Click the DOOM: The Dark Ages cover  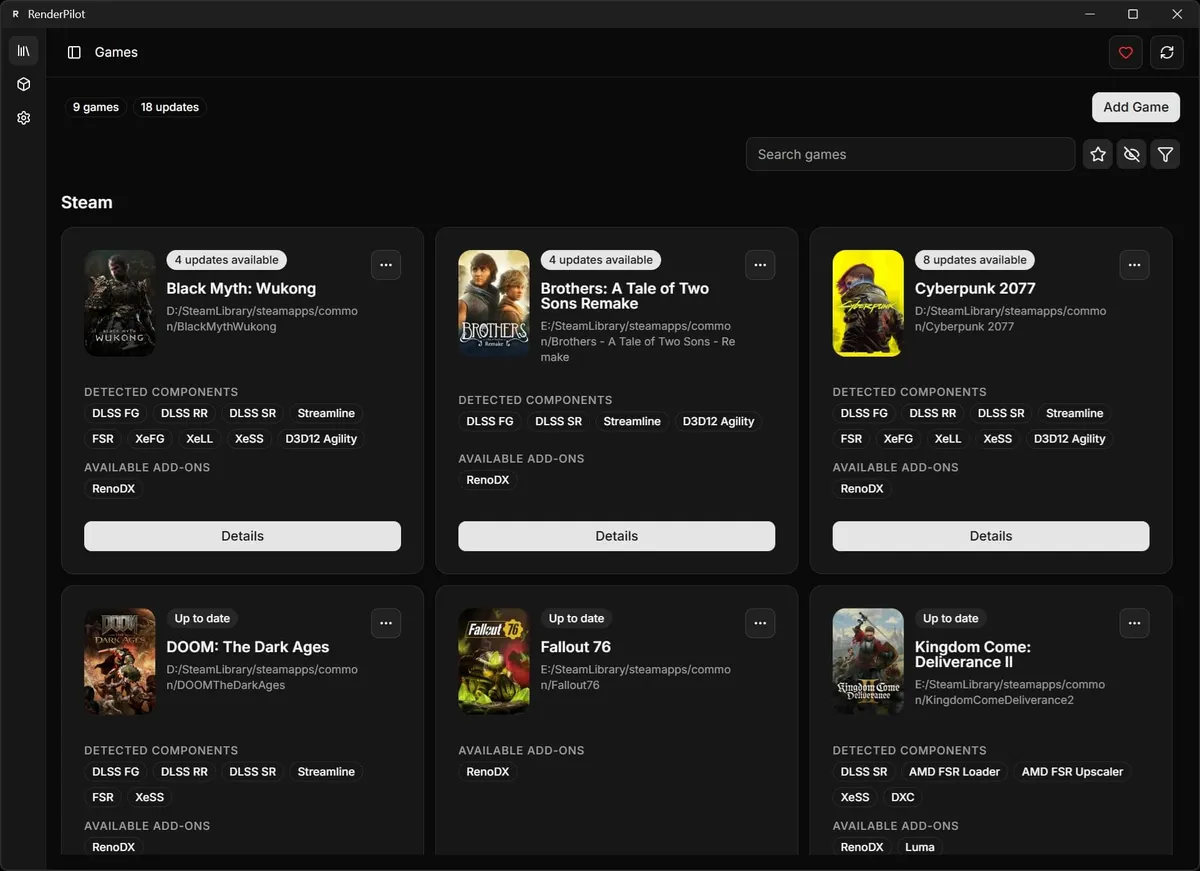point(120,661)
